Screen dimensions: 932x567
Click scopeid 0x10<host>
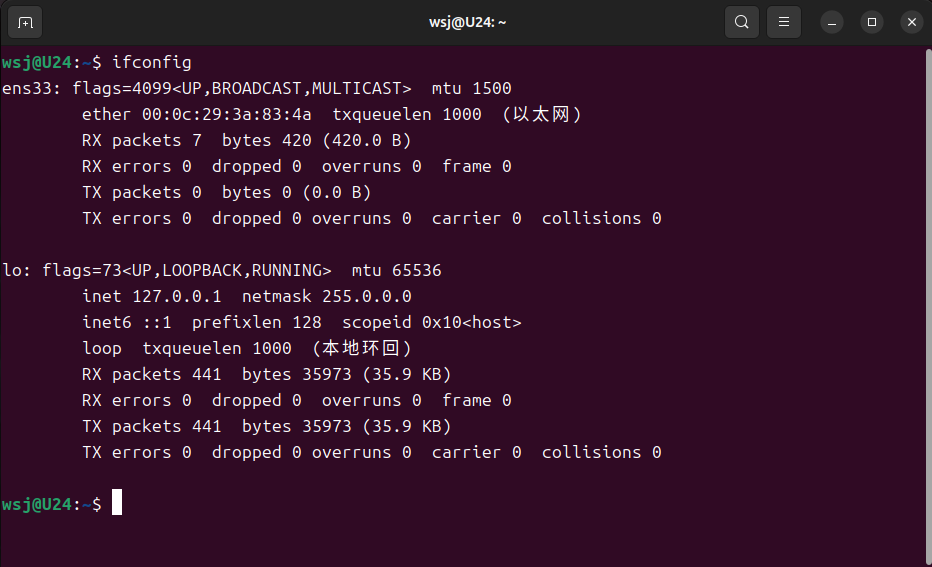point(432,323)
